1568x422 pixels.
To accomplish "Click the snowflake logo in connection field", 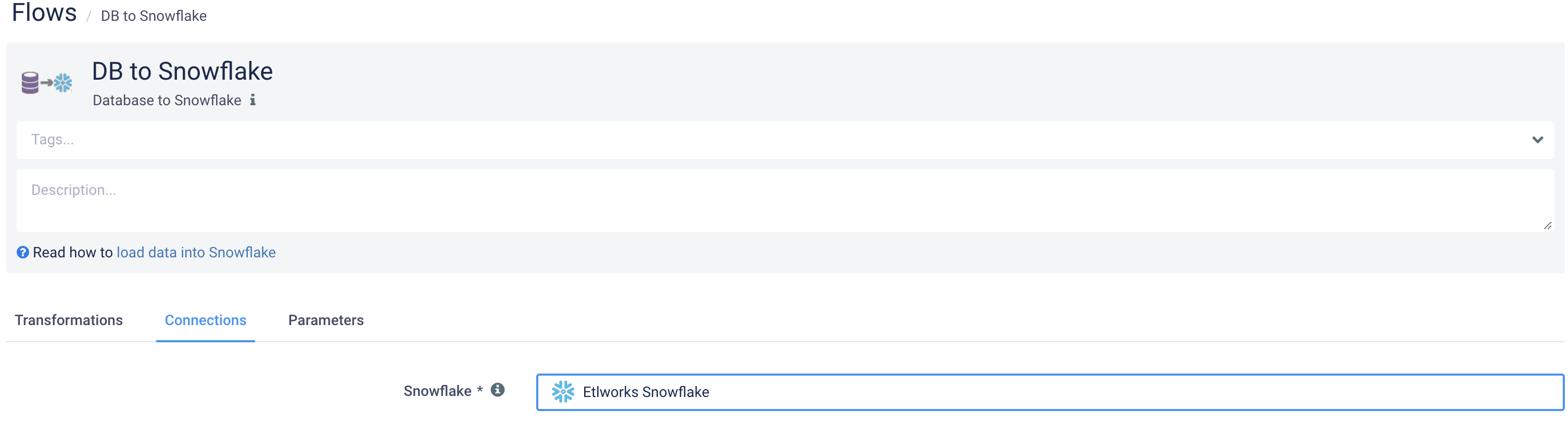I will pyautogui.click(x=562, y=392).
